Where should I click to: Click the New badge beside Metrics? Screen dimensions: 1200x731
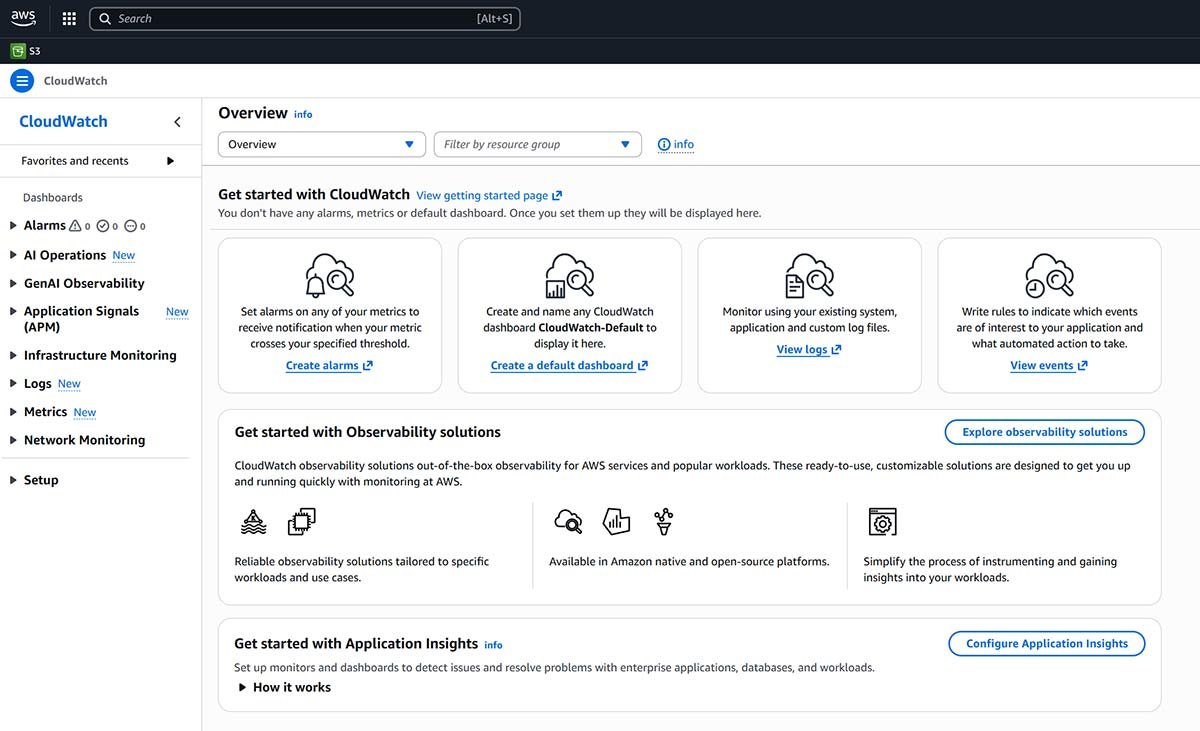tap(85, 412)
